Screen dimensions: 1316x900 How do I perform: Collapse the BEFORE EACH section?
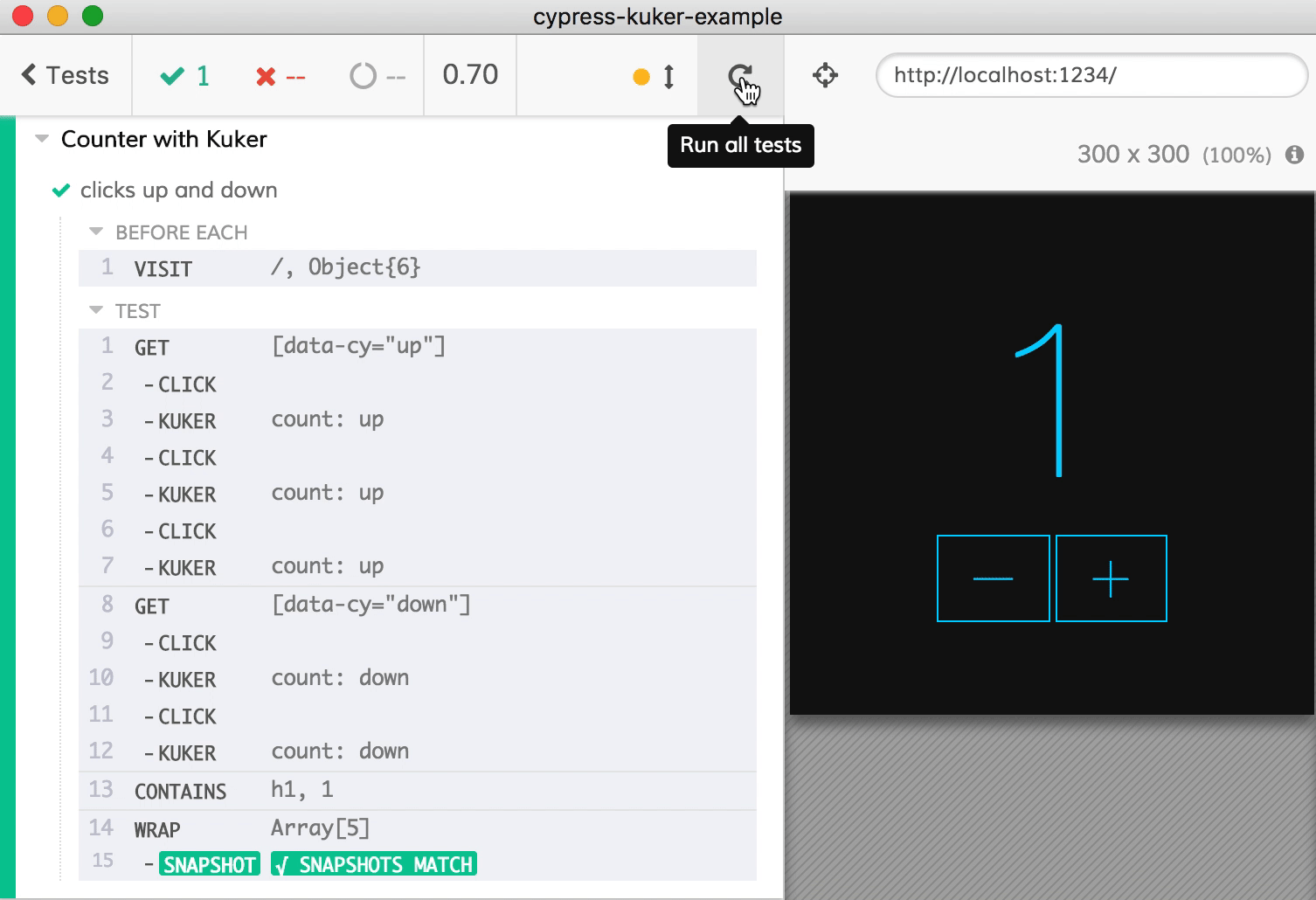pos(96,232)
